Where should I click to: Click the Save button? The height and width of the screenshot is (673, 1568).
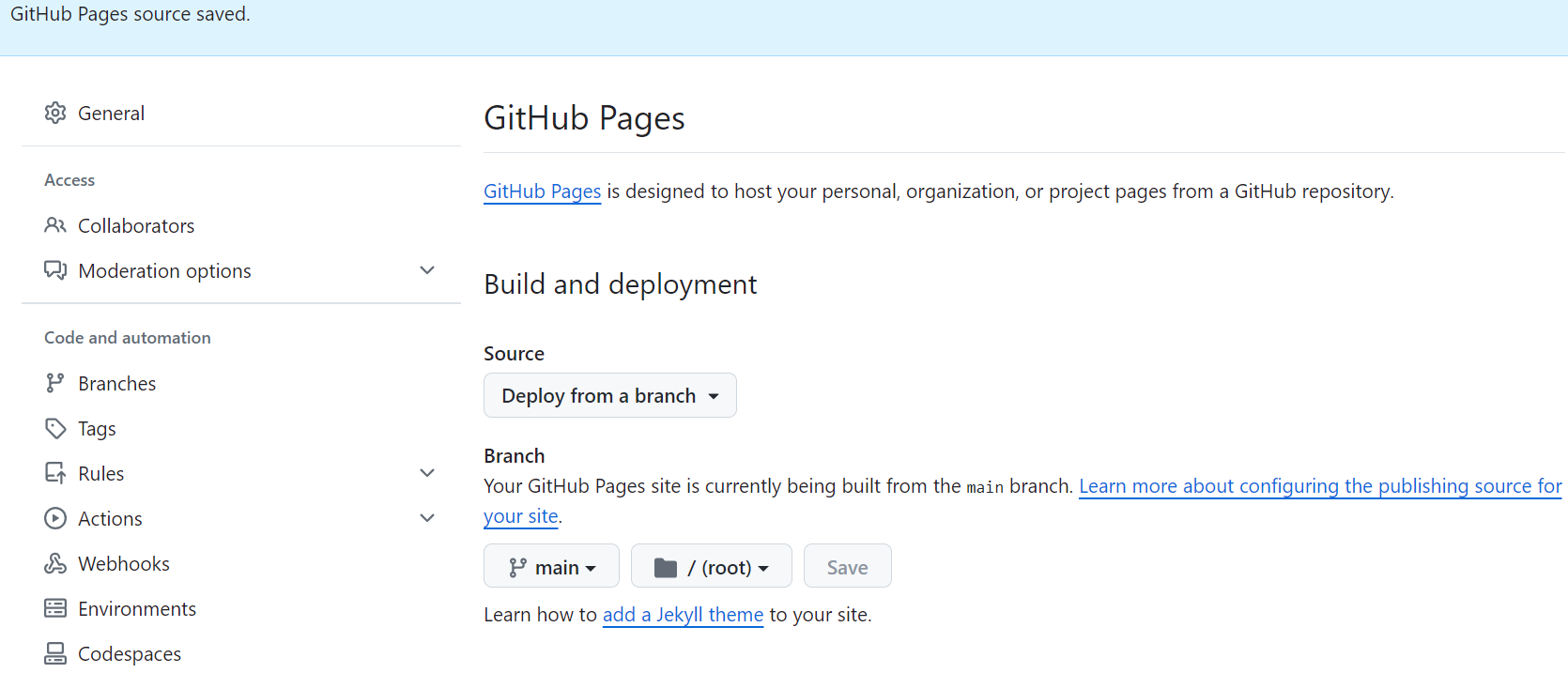848,566
